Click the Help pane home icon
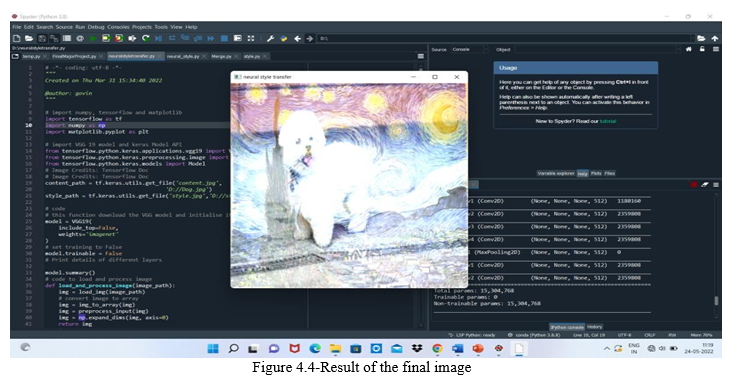 tap(689, 49)
